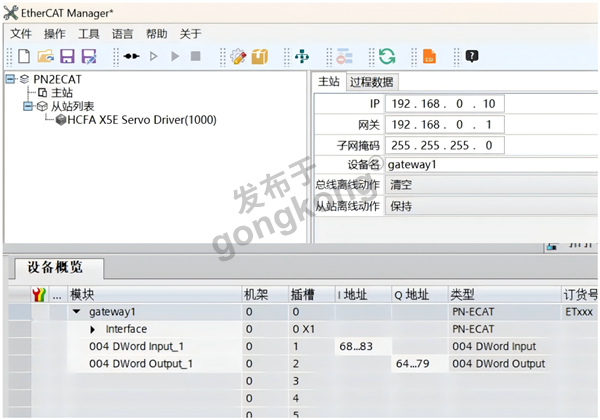The height and width of the screenshot is (420, 600).
Task: Click the remove slave list icon
Action: [x=344, y=56]
